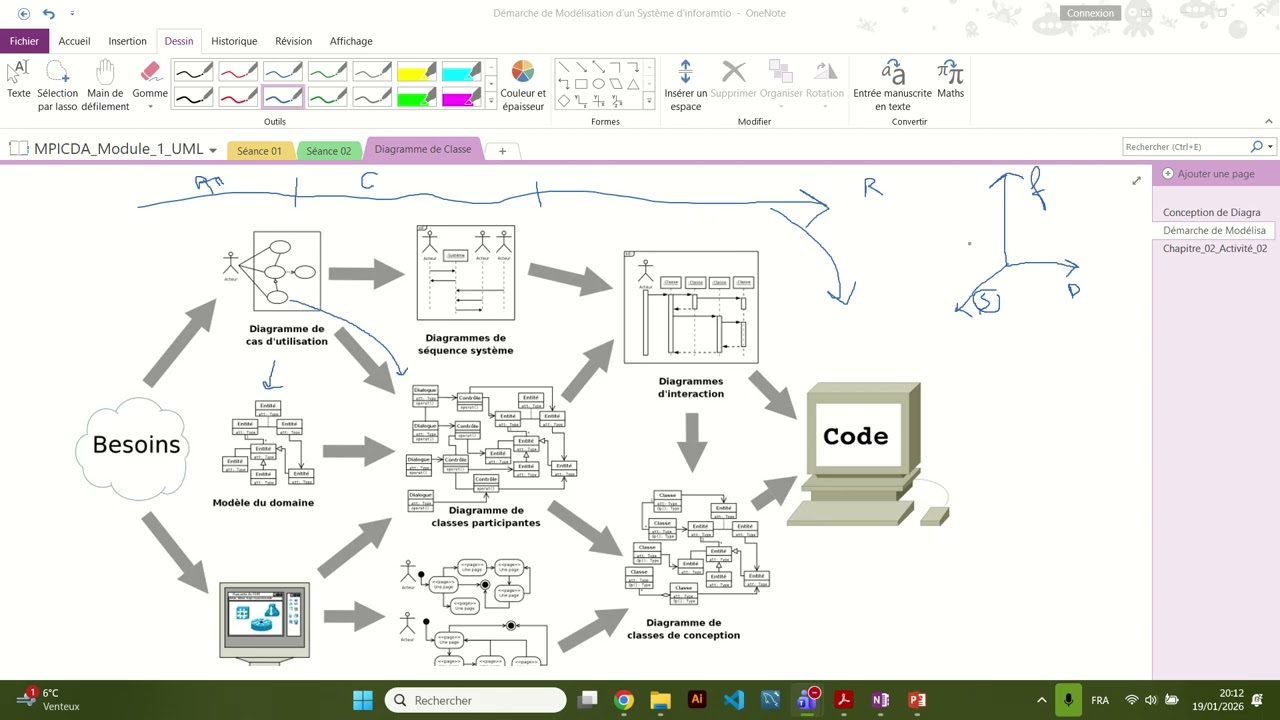Select the bright green highlighter

point(417,97)
